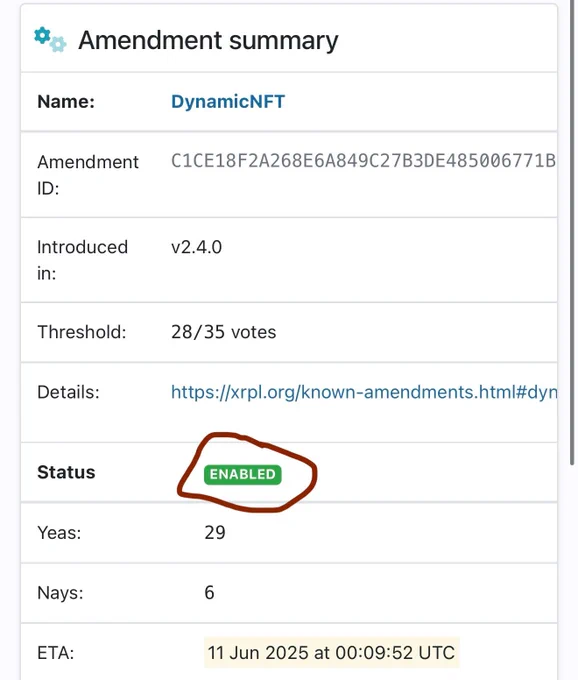Click the Name: label
This screenshot has width=578, height=680.
coord(66,101)
